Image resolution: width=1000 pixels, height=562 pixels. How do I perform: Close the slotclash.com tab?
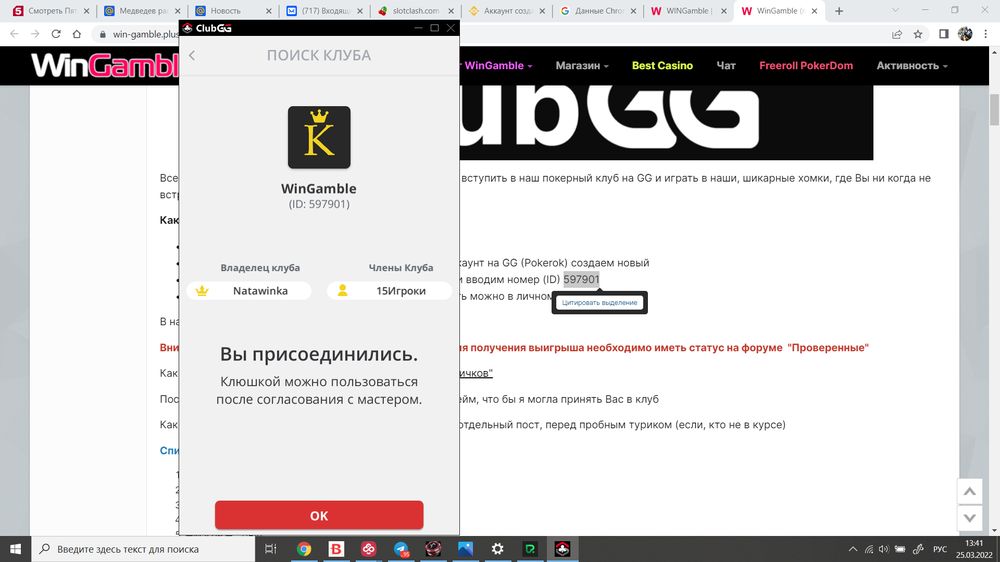click(x=452, y=11)
